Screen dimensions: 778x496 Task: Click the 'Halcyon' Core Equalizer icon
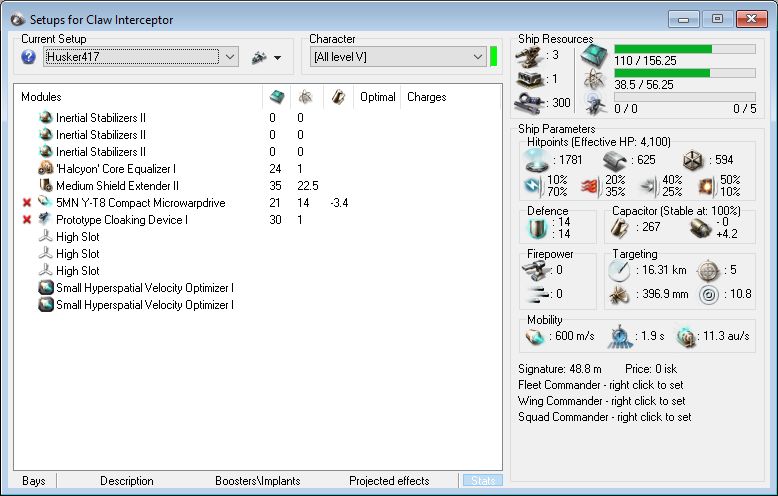46,169
